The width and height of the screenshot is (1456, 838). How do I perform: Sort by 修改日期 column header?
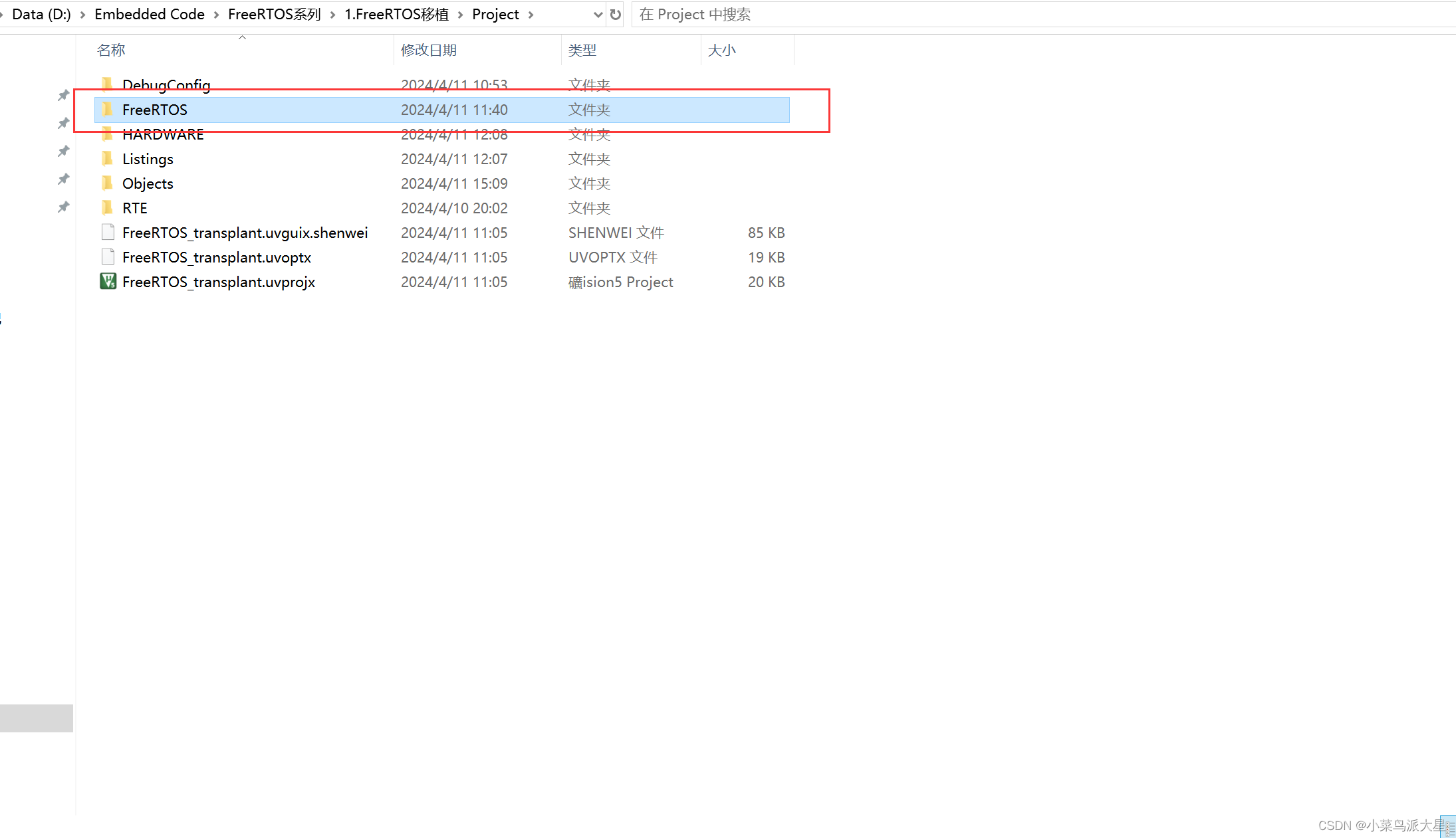click(x=429, y=50)
